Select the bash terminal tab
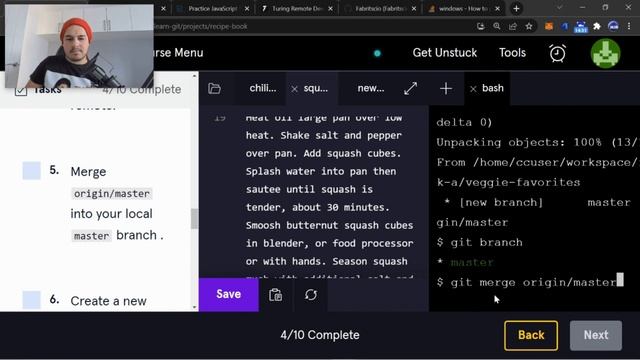This screenshot has height=360, width=640. (x=493, y=88)
